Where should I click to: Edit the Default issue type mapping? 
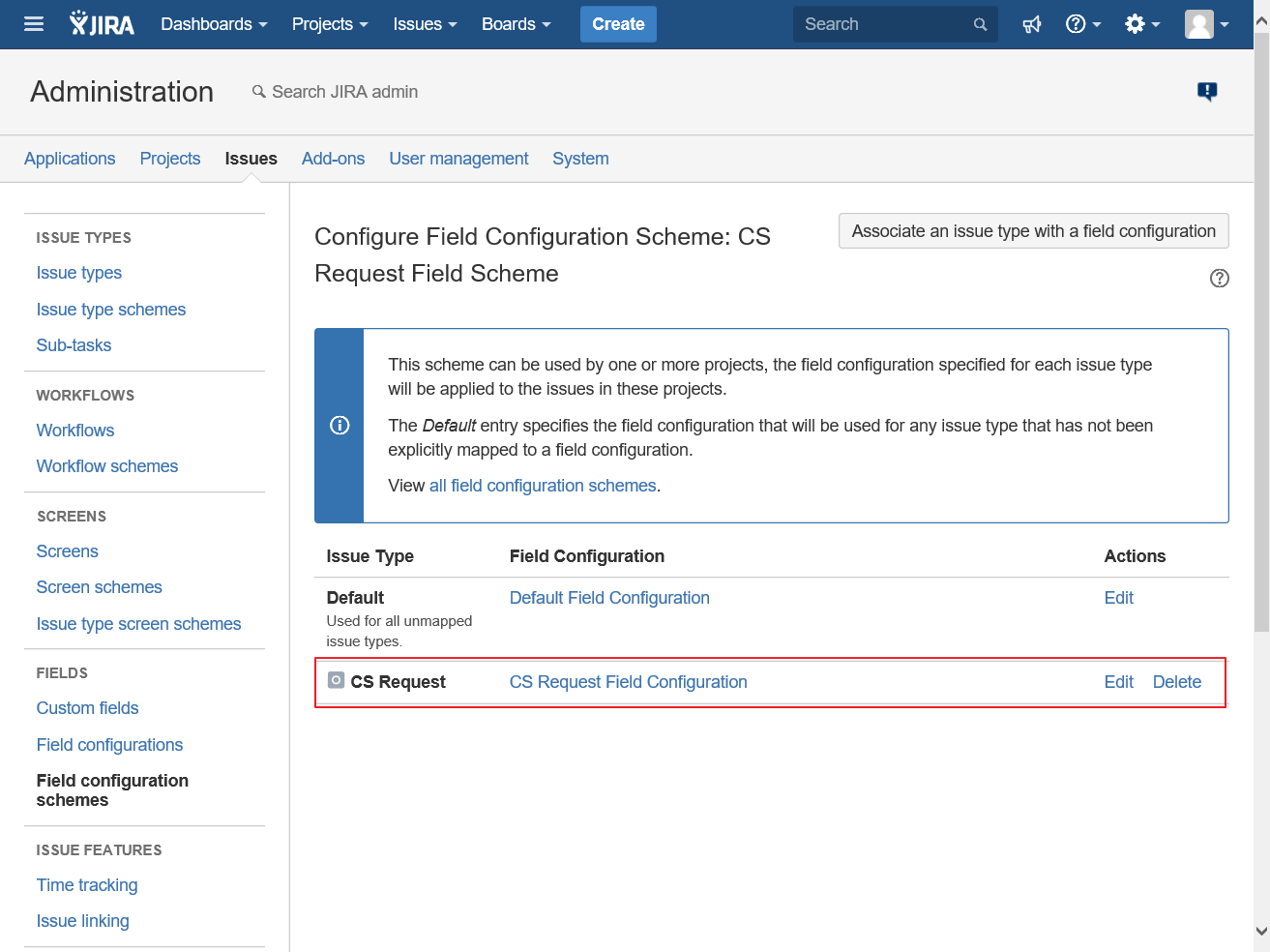1119,598
